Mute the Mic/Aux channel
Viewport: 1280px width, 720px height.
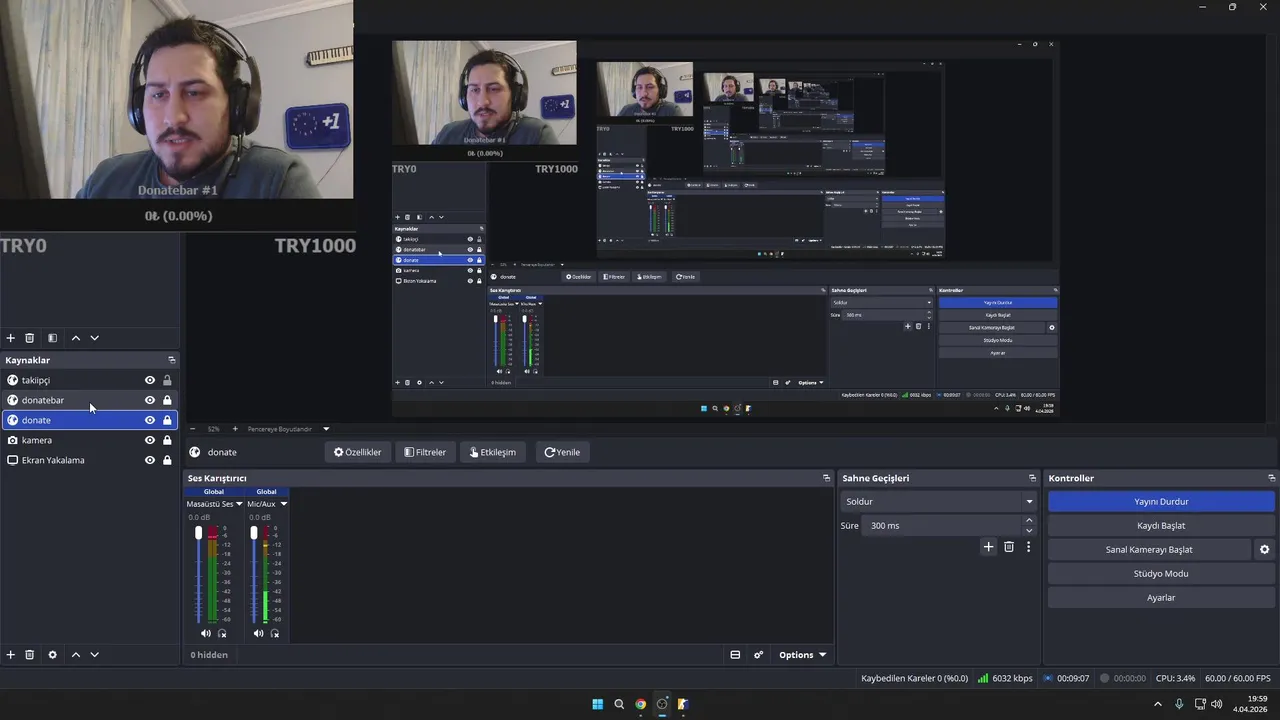point(258,634)
